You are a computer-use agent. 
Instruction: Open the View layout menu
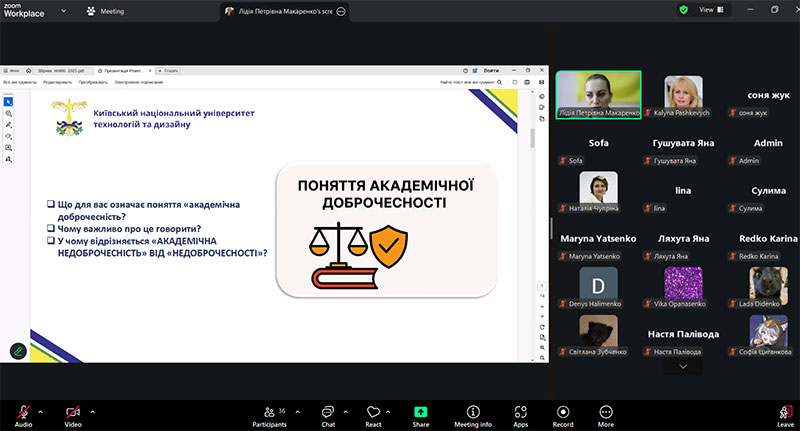point(711,9)
